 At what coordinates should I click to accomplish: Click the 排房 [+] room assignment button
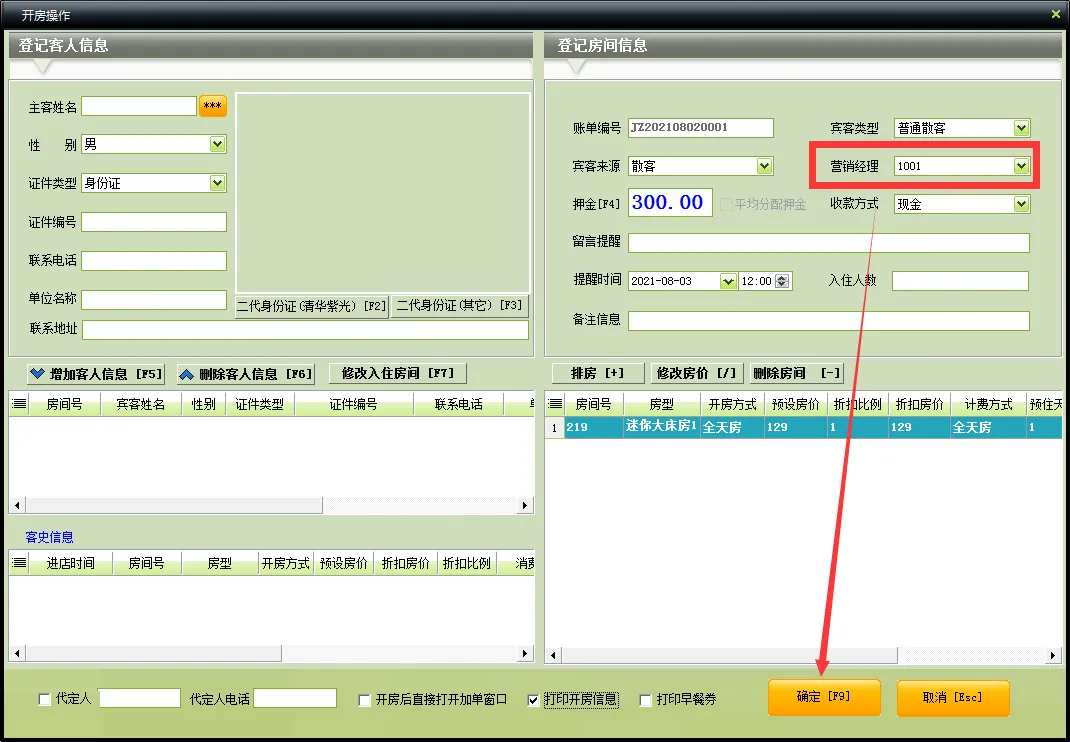[597, 372]
